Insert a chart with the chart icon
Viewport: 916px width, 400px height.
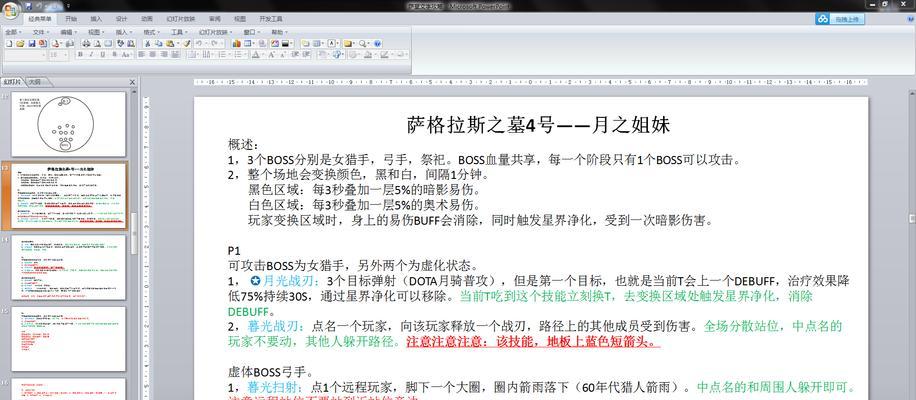click(x=237, y=44)
